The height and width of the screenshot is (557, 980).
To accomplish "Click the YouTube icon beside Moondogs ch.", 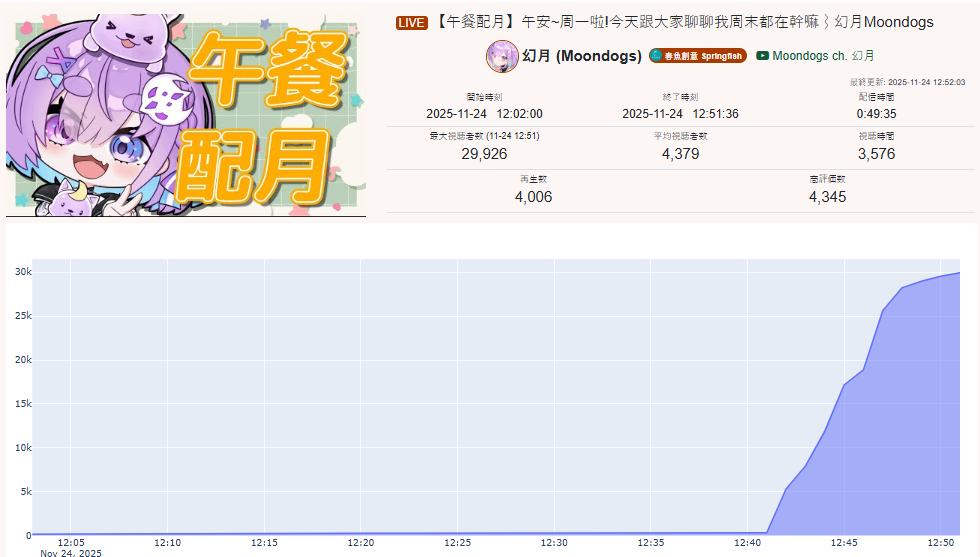I will point(763,57).
